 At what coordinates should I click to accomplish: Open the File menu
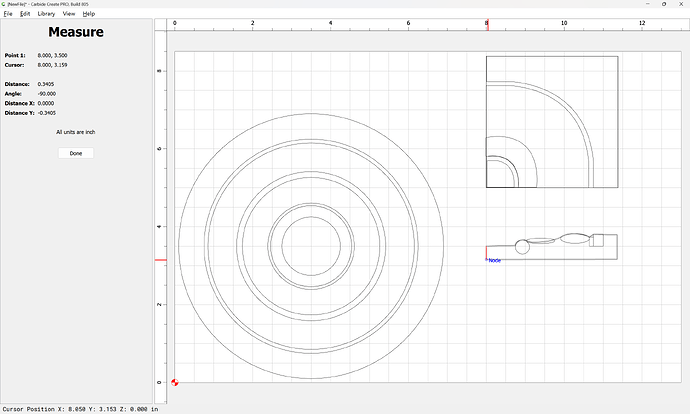[x=8, y=14]
